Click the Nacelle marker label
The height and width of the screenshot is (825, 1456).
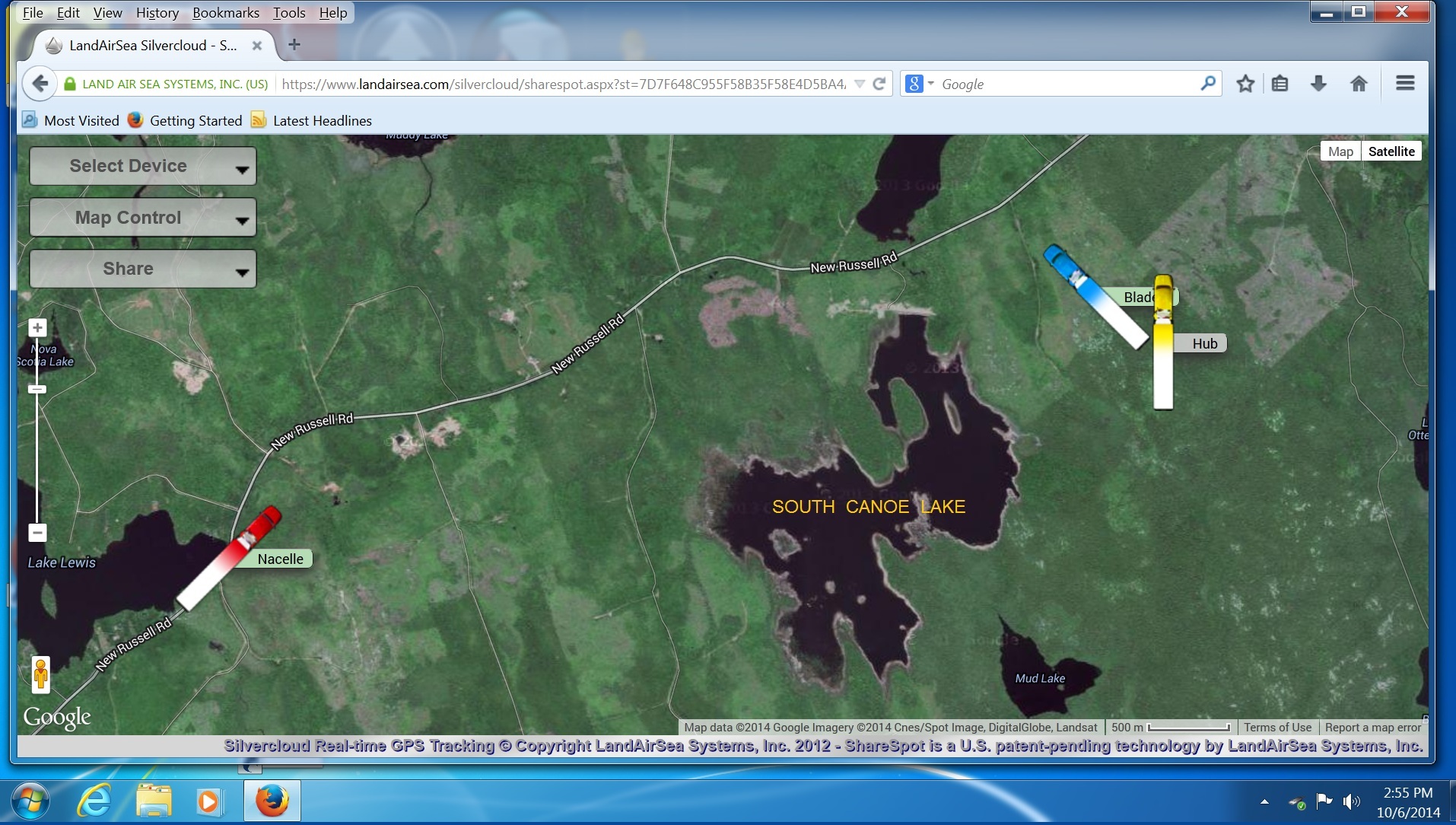point(280,559)
